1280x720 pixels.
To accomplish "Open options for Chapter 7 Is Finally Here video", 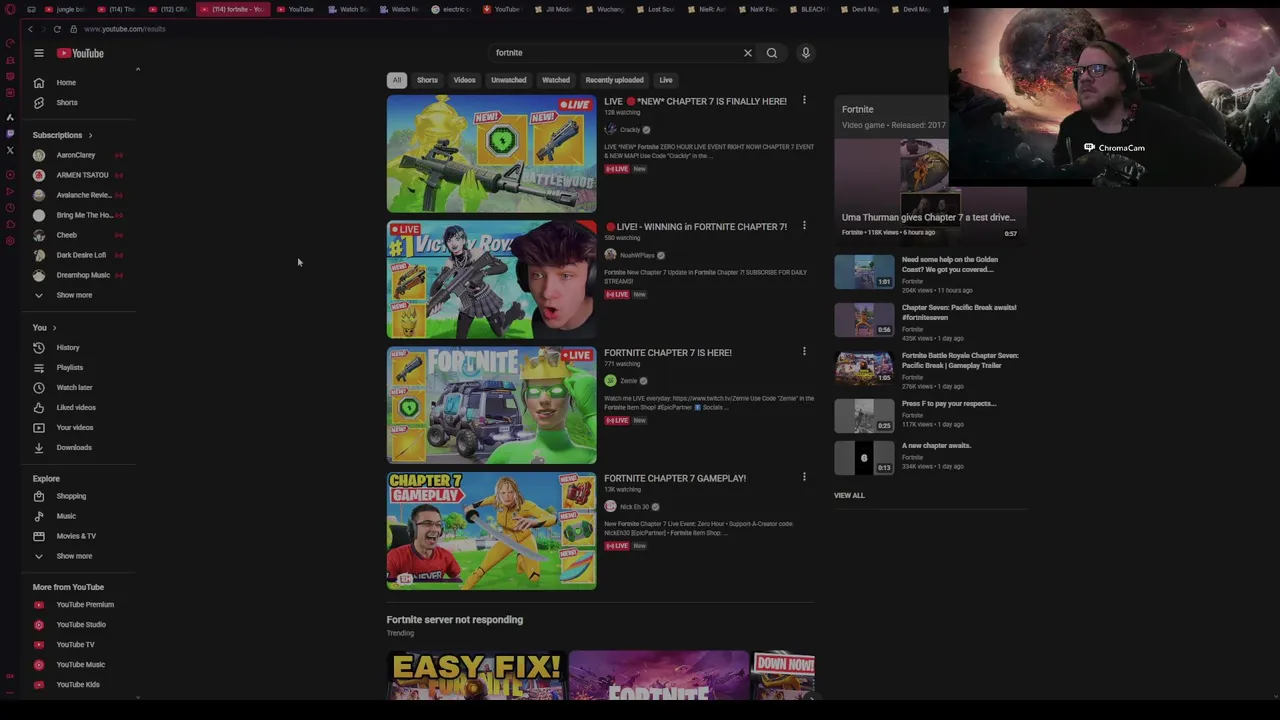I will point(804,100).
